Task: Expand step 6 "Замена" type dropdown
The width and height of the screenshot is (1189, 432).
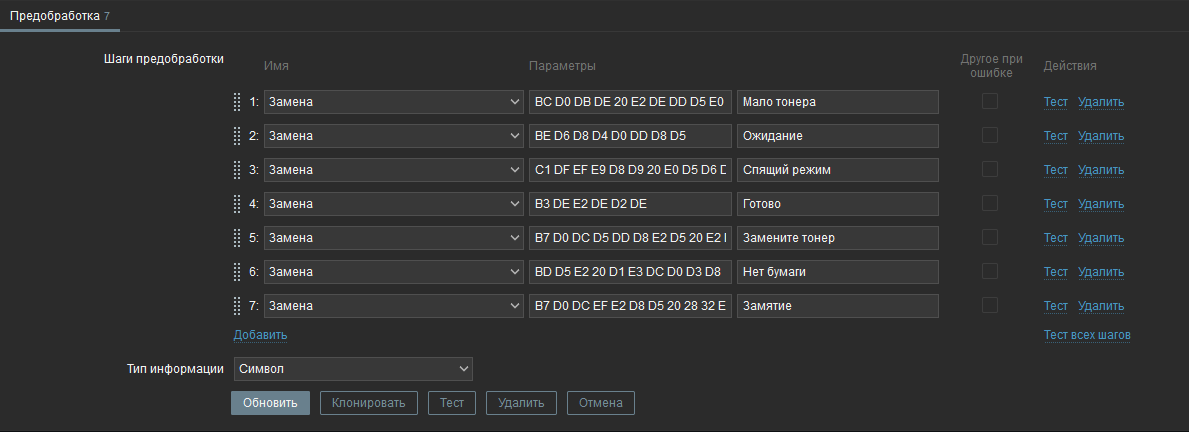Action: 393,272
